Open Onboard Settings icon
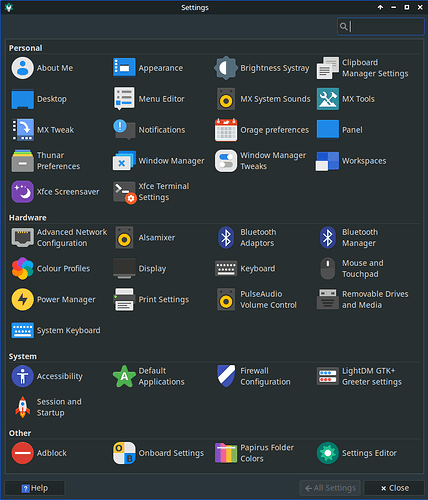Image resolution: width=428 pixels, height=500 pixels. 124,453
